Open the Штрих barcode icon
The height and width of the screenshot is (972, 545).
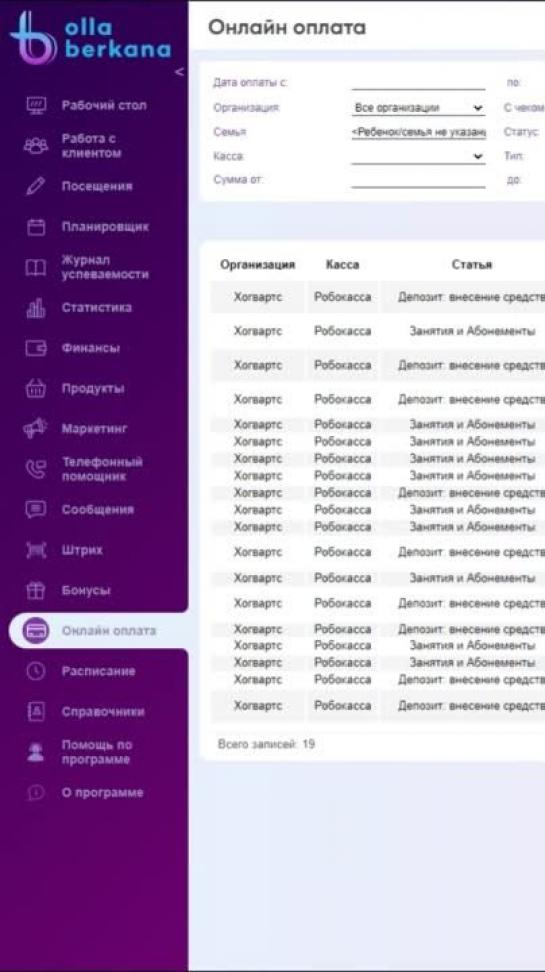(32, 550)
